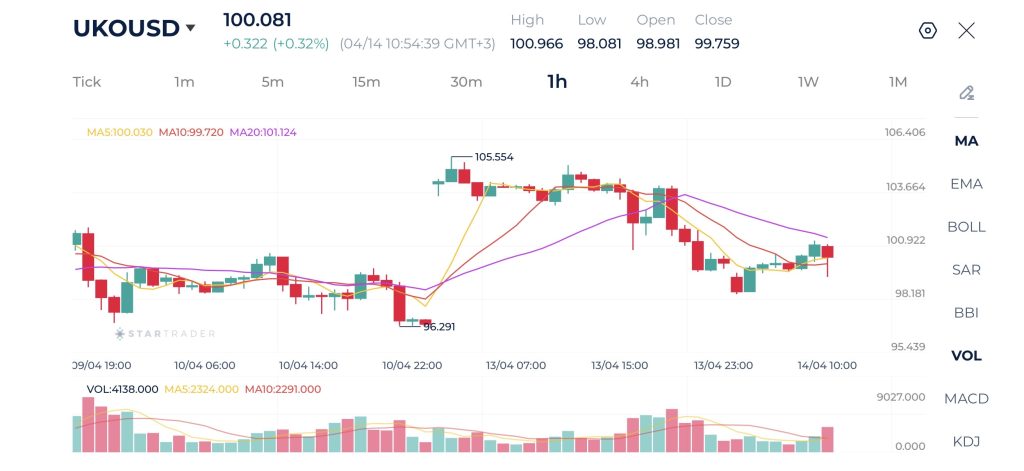The height and width of the screenshot is (471, 1024).
Task: Enable the EMA indicator
Action: (x=966, y=184)
